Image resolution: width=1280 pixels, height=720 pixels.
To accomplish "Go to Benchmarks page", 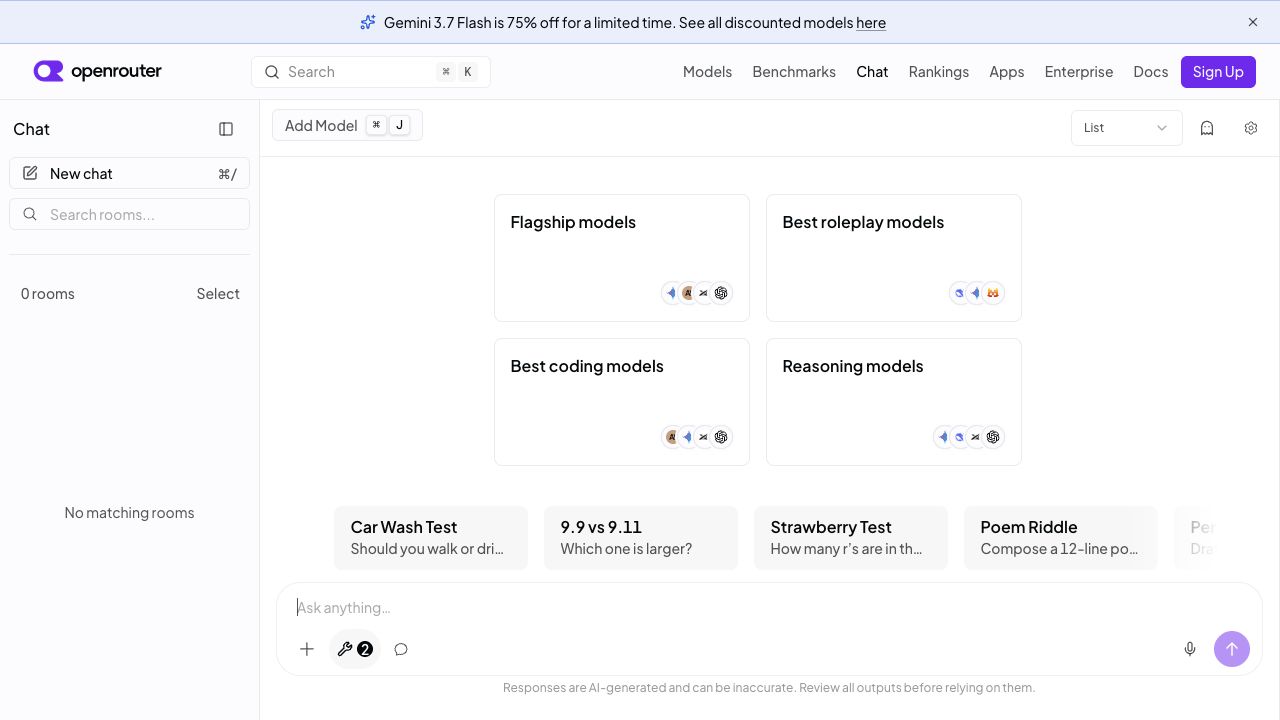I will point(794,72).
